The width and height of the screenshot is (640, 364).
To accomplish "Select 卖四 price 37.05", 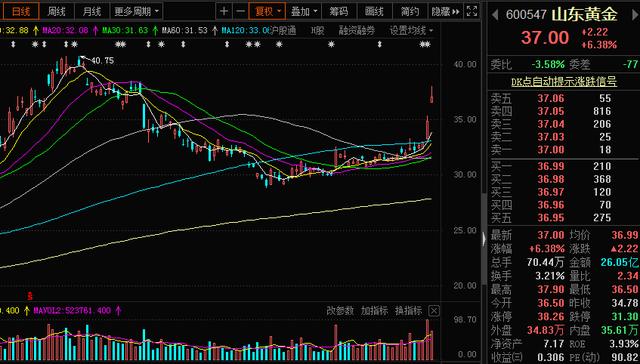I will point(551,111).
